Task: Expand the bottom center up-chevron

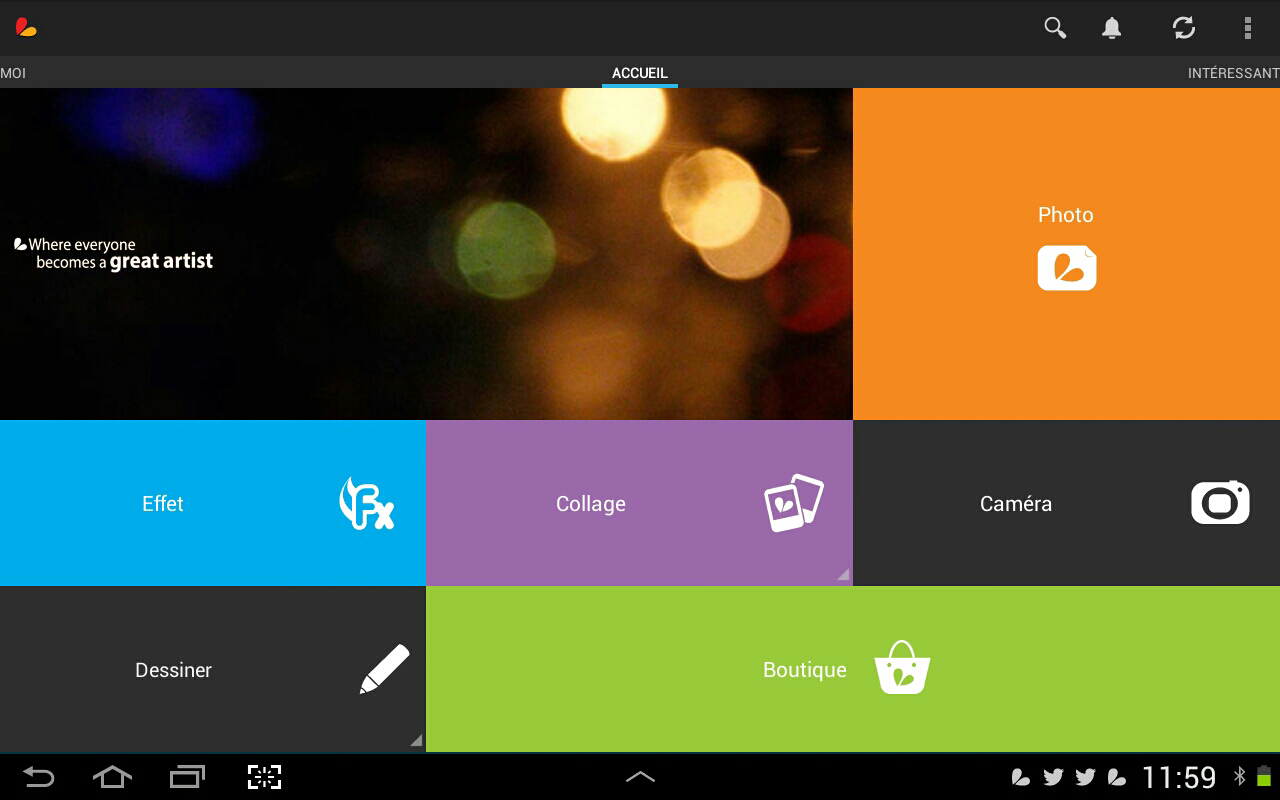Action: click(640, 777)
